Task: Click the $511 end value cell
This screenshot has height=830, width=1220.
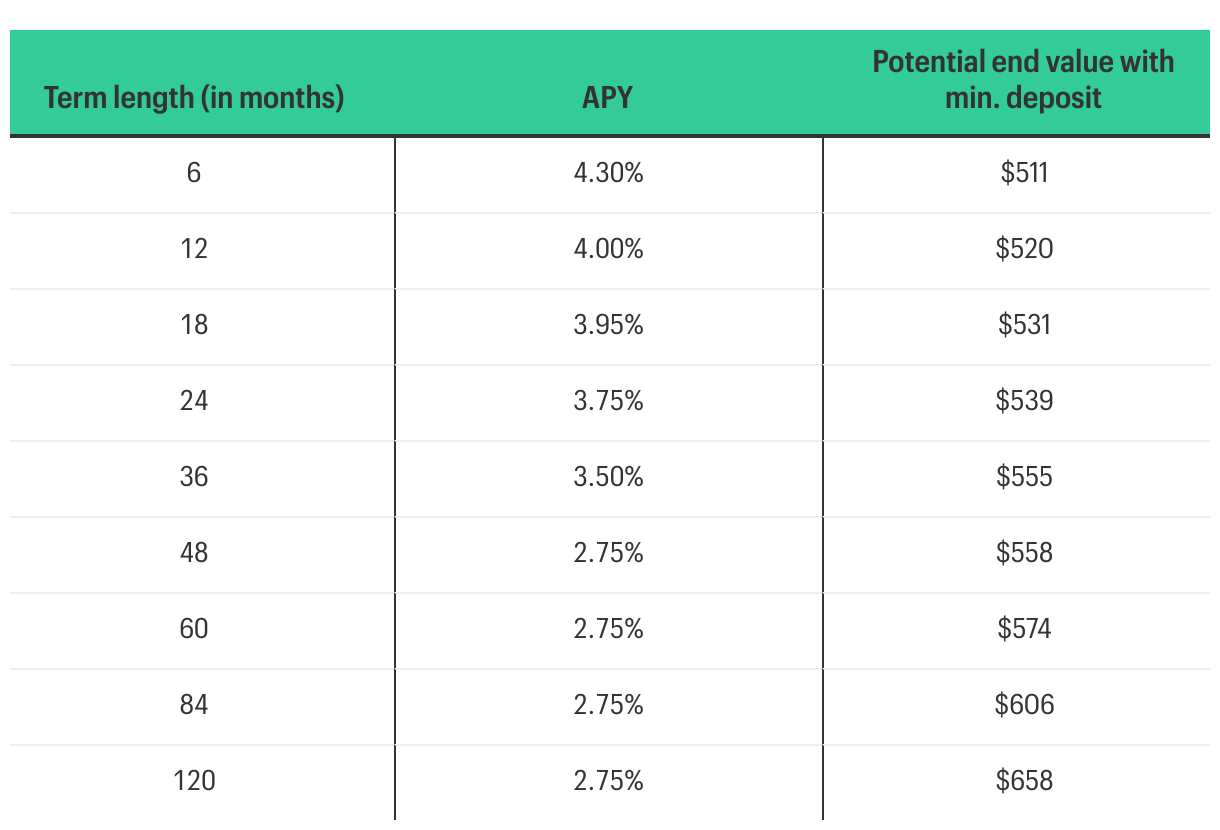Action: [x=1024, y=173]
